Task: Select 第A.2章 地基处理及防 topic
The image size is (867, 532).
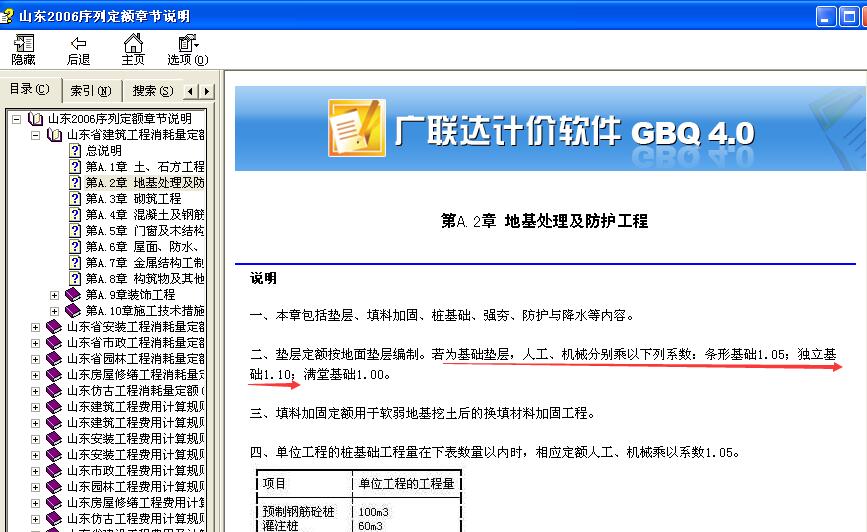Action: point(145,182)
